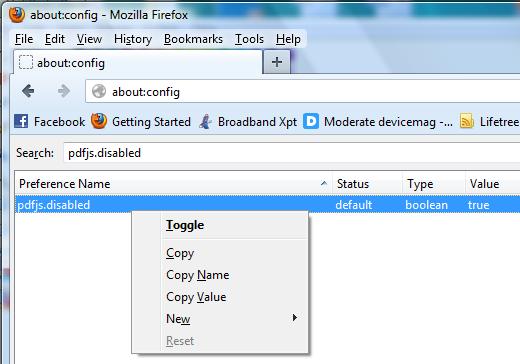Open the Tools menu
The image size is (520, 364).
[x=249, y=39]
